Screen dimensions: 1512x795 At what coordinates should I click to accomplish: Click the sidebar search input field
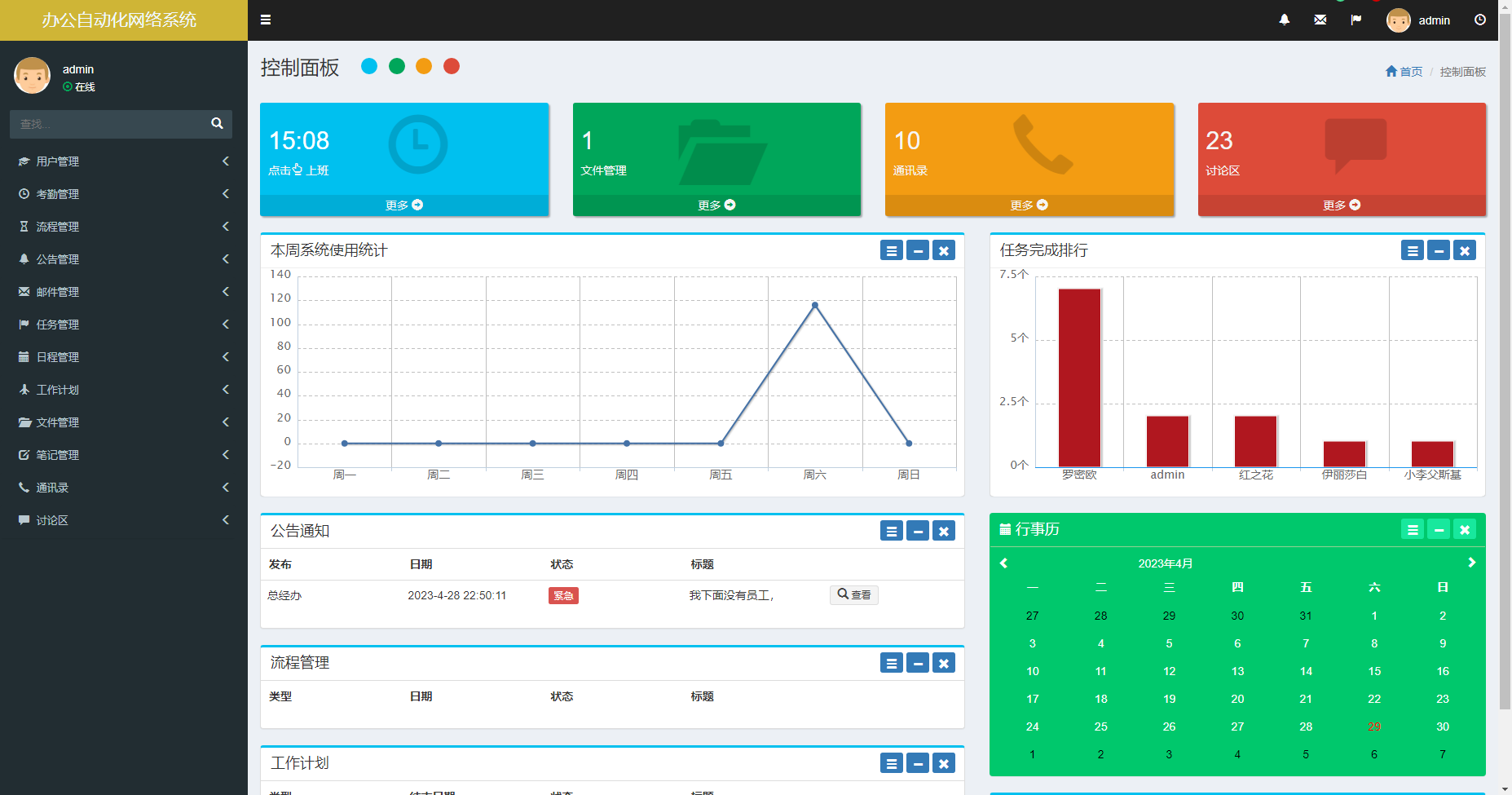[x=106, y=124]
